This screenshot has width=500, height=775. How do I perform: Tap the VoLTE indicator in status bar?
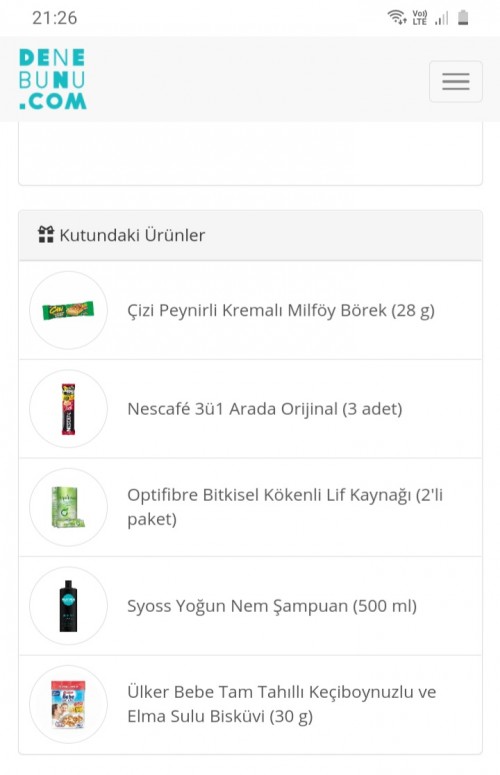[420, 17]
